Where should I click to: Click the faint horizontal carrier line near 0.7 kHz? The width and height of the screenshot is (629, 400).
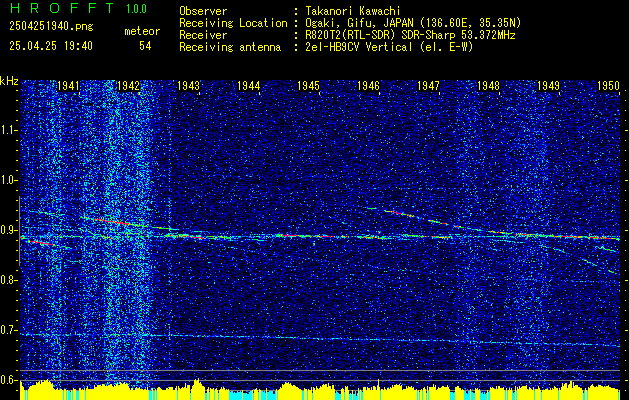[x=320, y=339]
